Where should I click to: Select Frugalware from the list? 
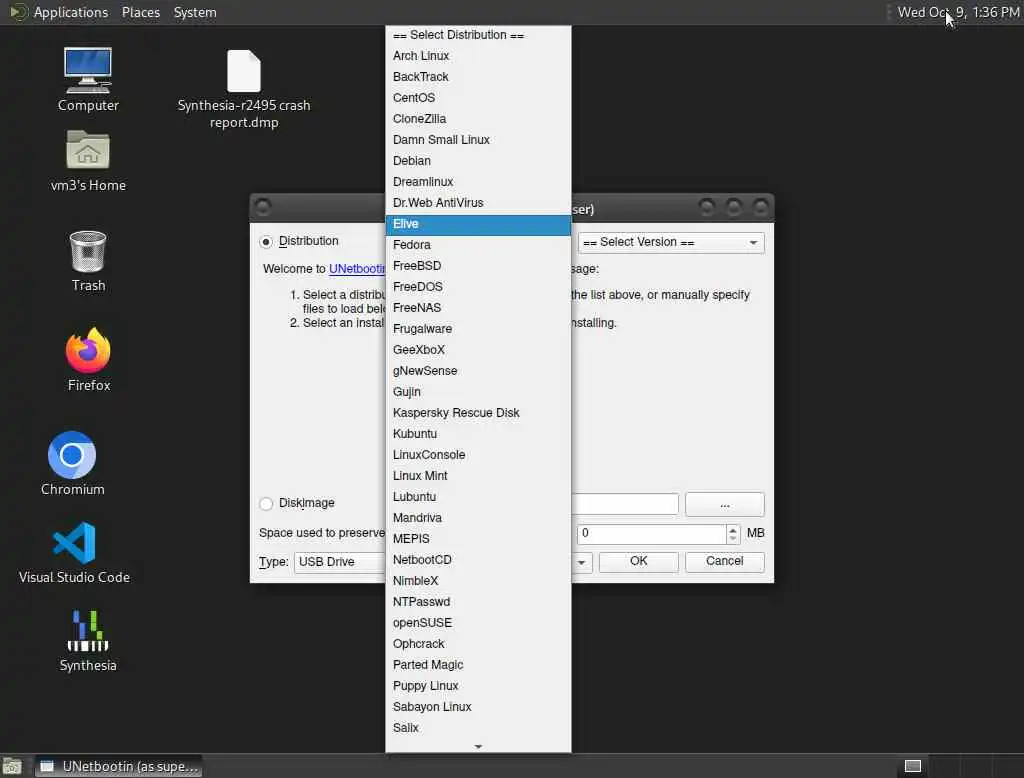click(x=478, y=329)
